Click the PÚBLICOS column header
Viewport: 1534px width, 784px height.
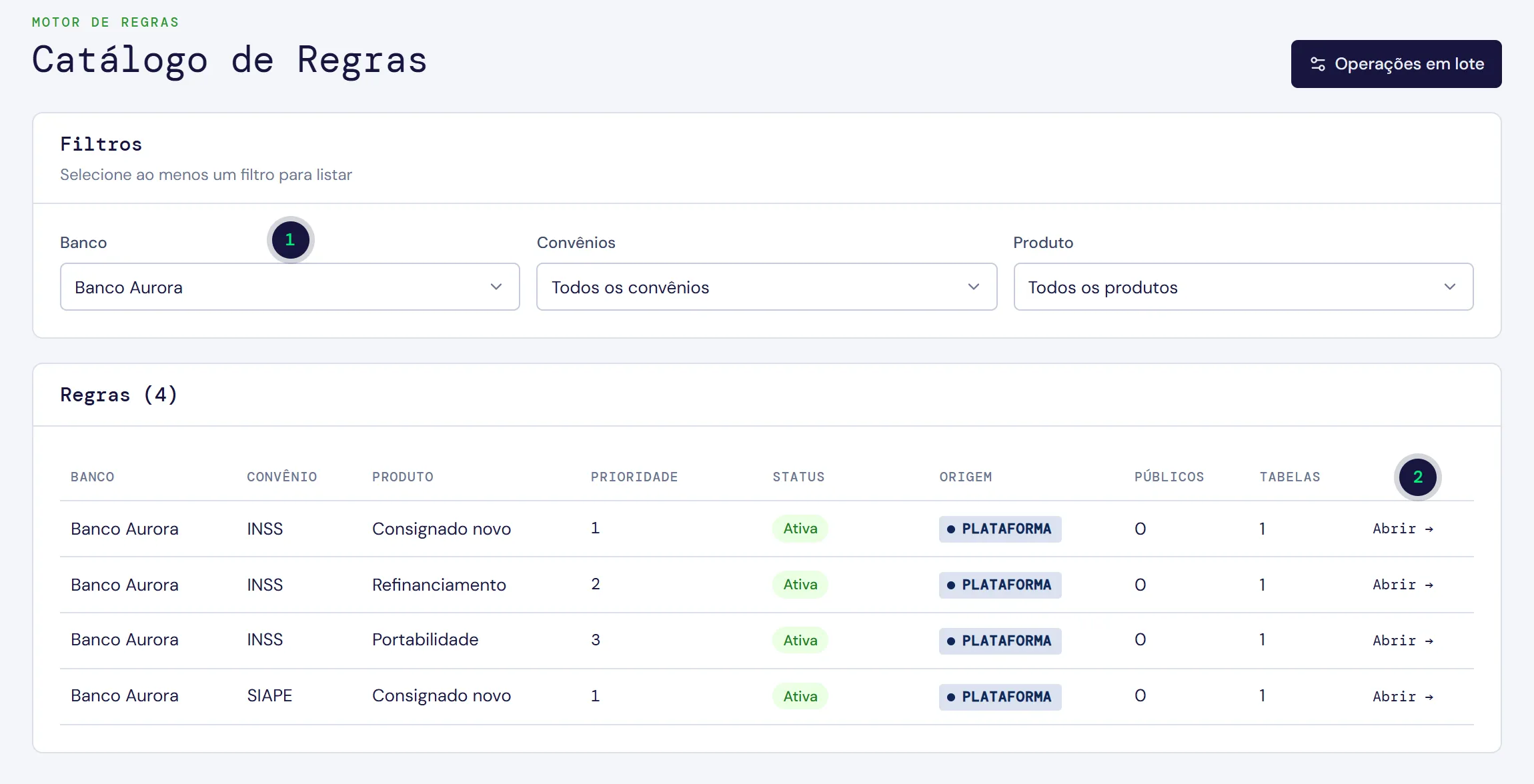(x=1169, y=477)
